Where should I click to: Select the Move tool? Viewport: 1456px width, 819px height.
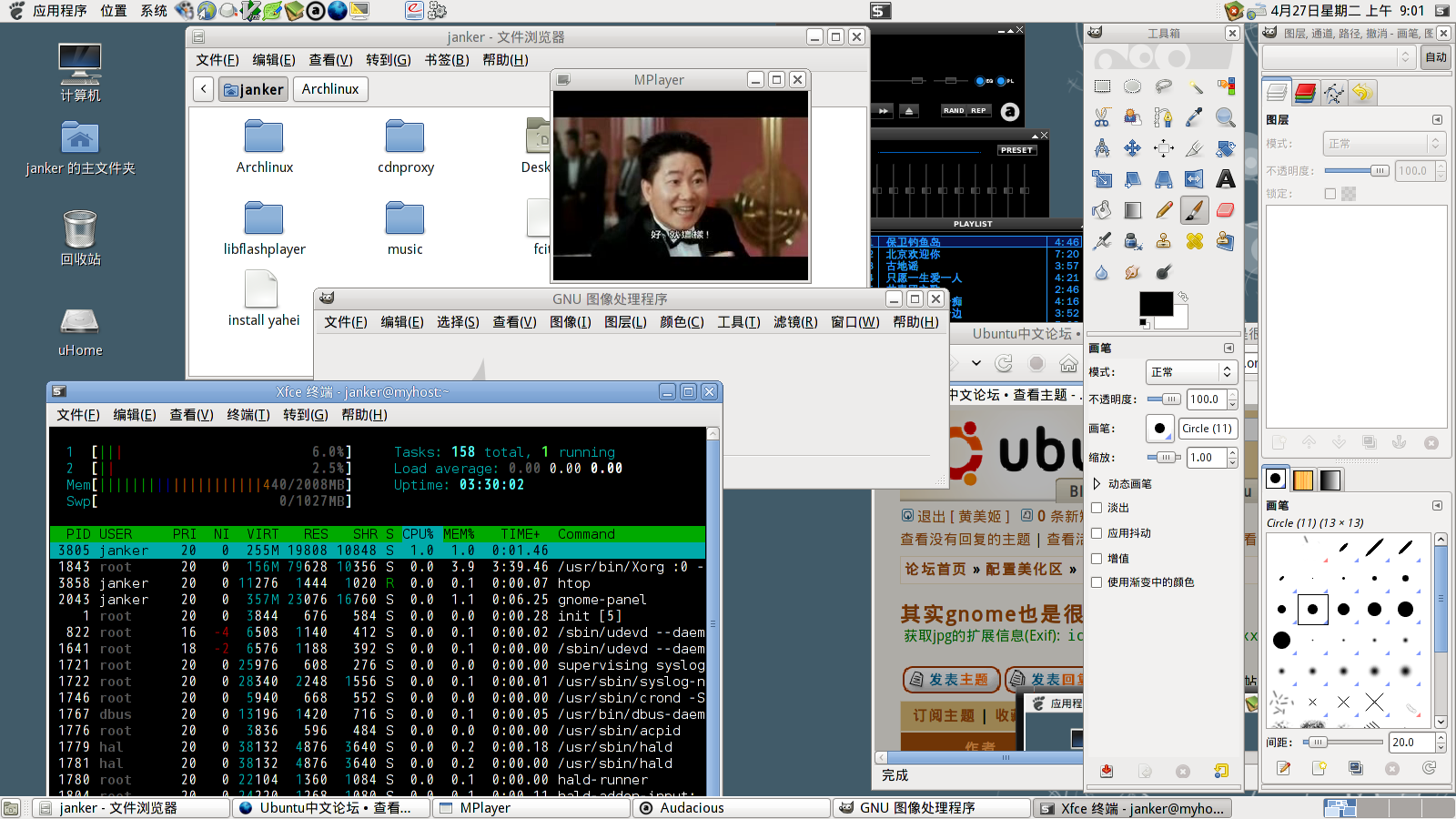pos(1133,148)
